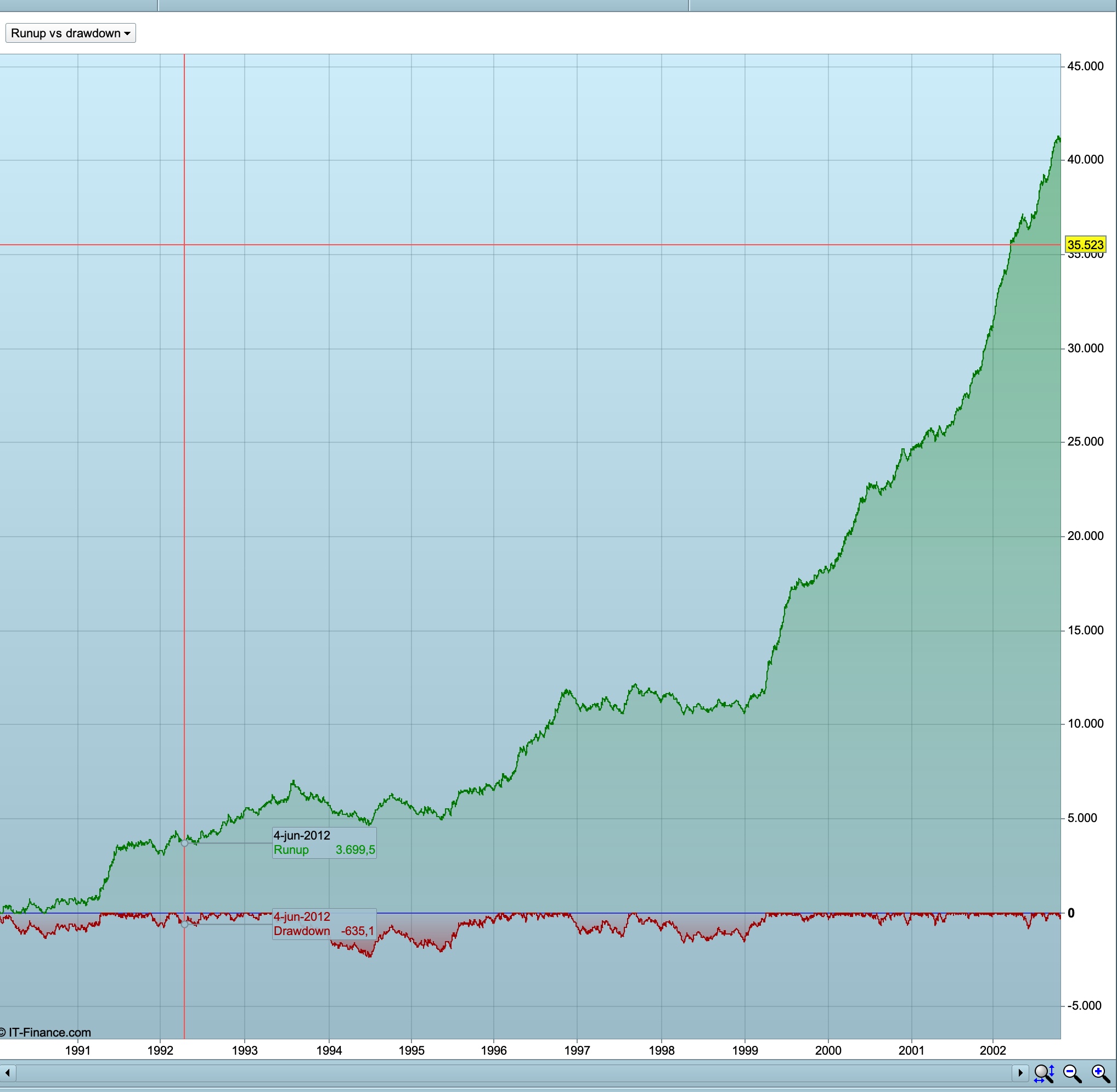This screenshot has width=1117, height=1092.
Task: Click the 45.000 value on price axis
Action: 1085,66
